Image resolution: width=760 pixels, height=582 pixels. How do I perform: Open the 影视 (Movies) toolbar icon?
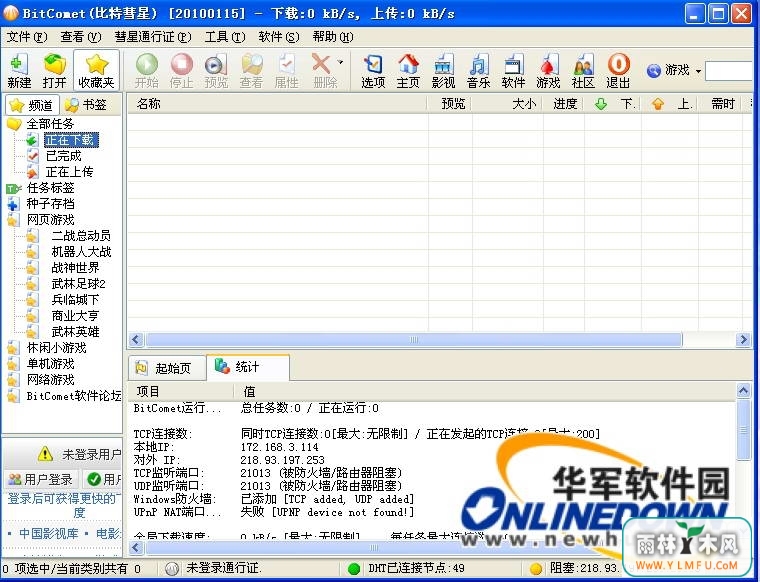point(443,71)
